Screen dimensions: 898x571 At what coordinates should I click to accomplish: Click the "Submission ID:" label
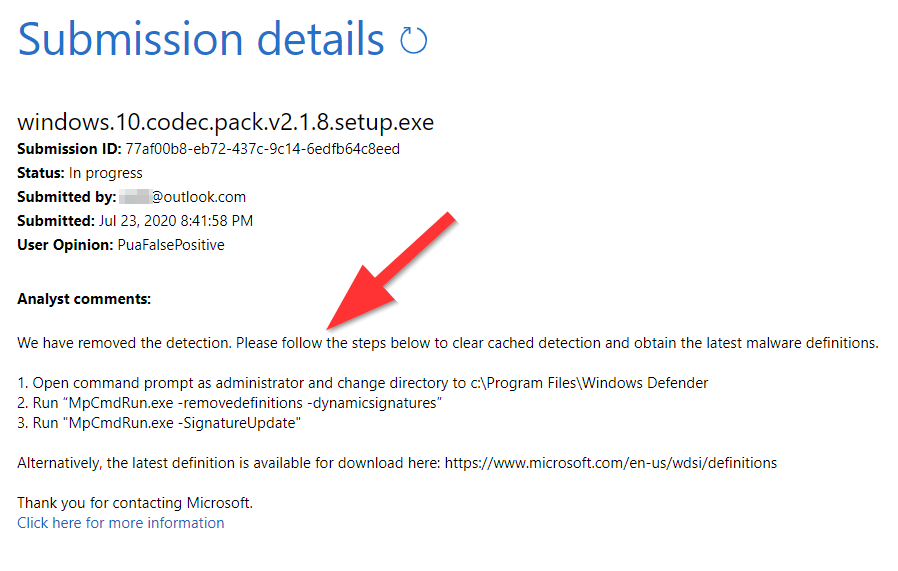coord(69,149)
